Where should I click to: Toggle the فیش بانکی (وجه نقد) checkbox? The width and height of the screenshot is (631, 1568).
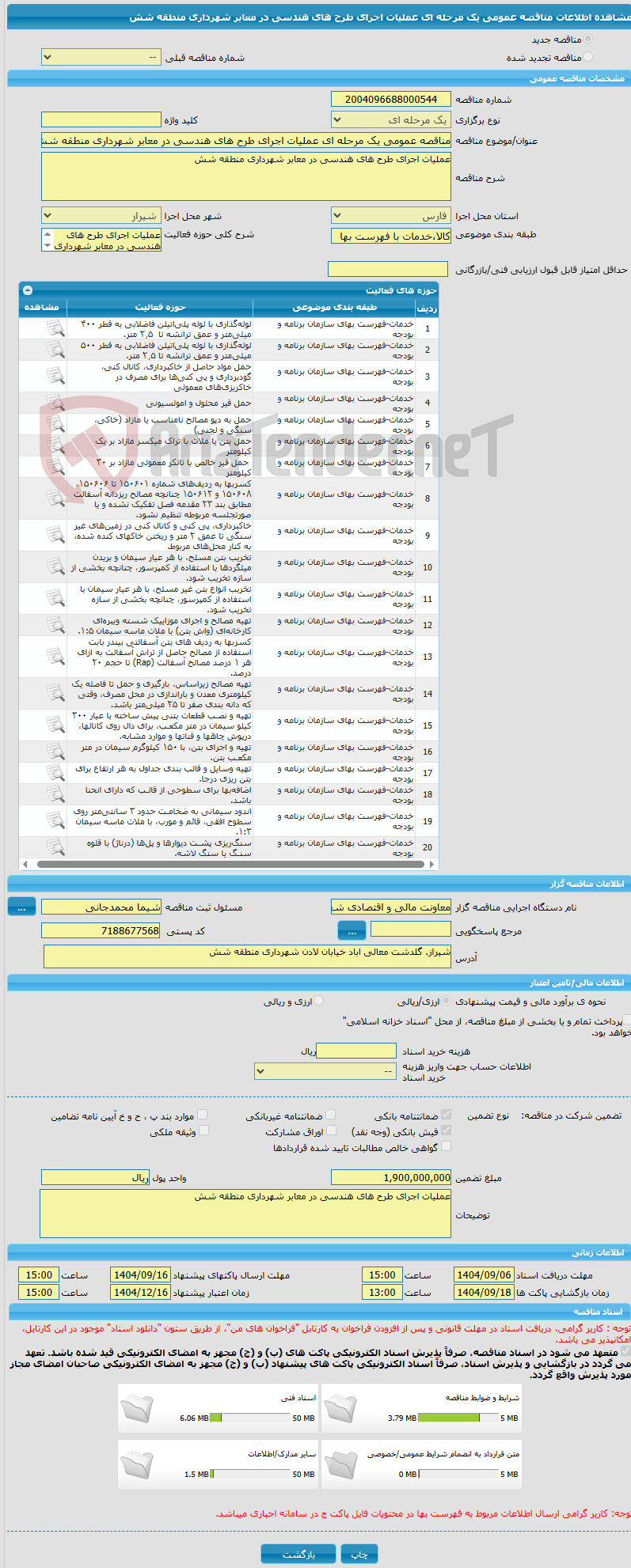447,1131
